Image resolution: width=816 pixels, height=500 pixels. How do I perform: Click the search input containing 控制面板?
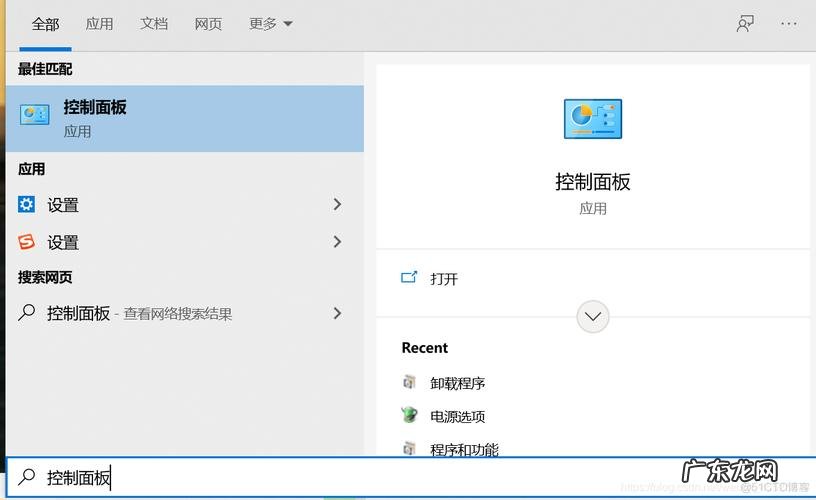[x=300, y=478]
